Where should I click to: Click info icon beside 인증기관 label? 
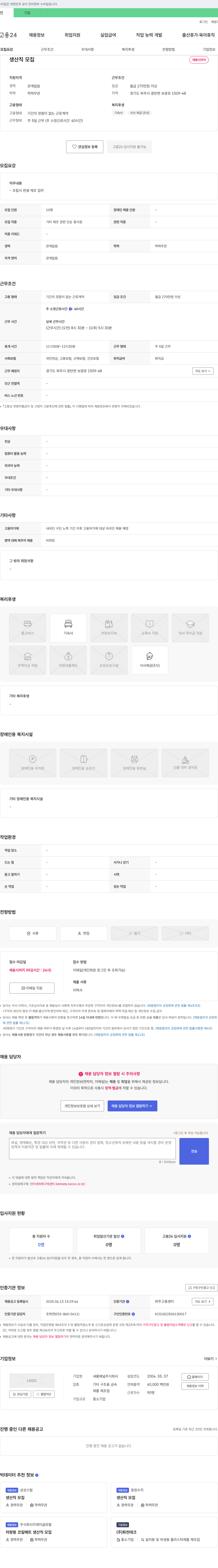[x=128, y=1301]
